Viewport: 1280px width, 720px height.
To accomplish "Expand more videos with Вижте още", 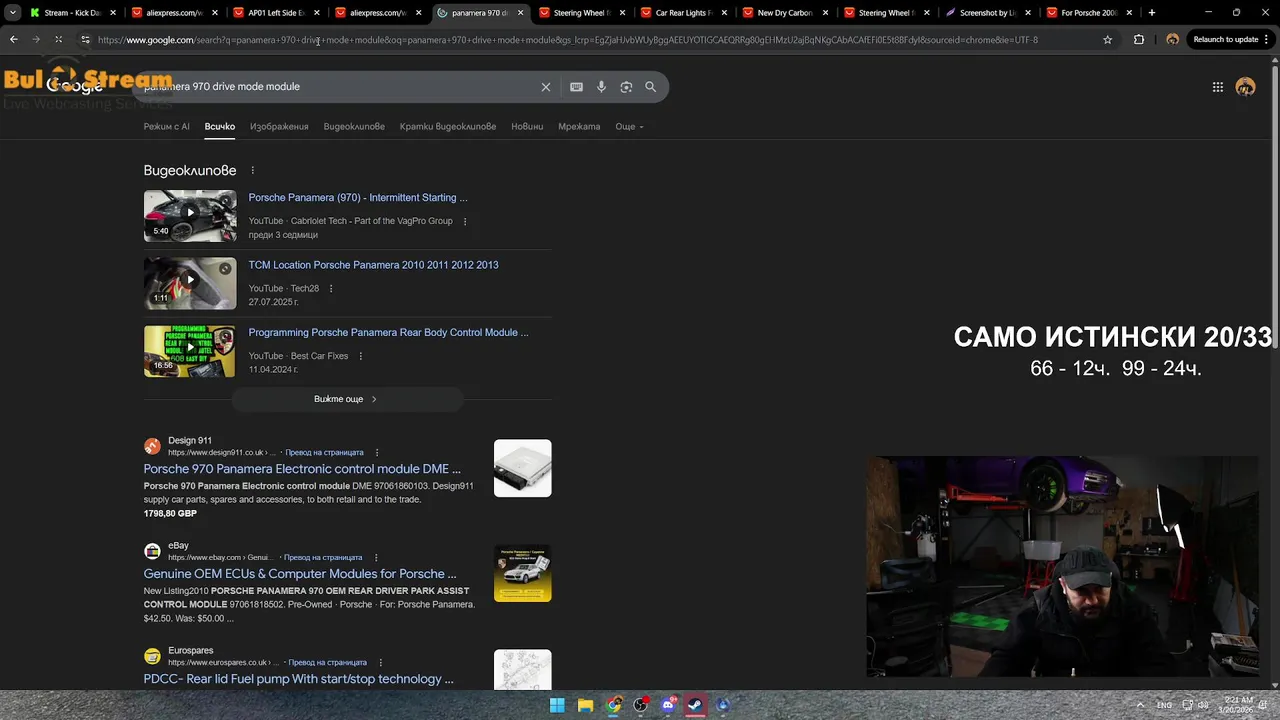I will tap(347, 399).
